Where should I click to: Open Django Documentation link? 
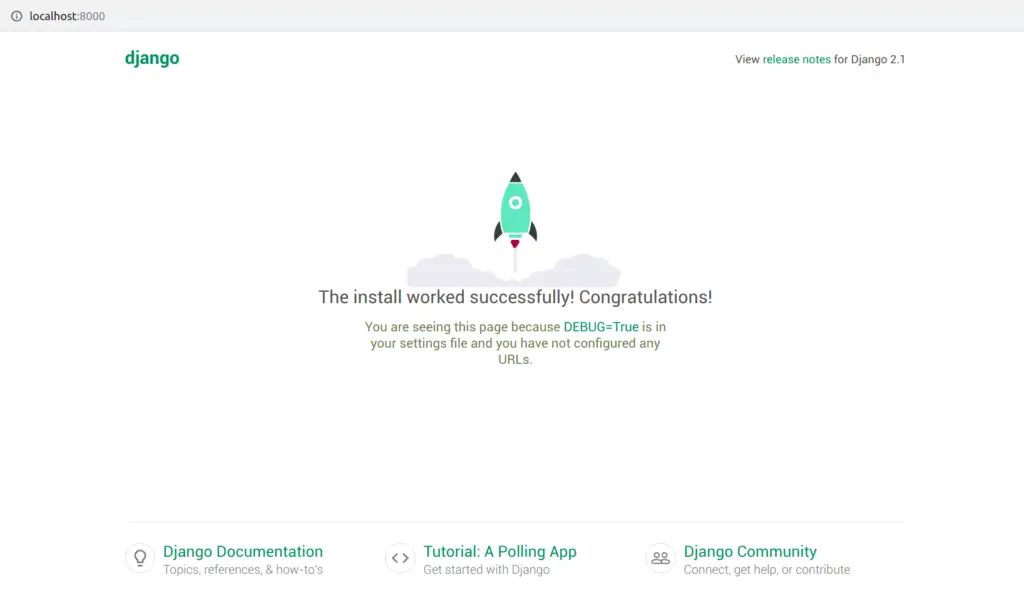(243, 551)
